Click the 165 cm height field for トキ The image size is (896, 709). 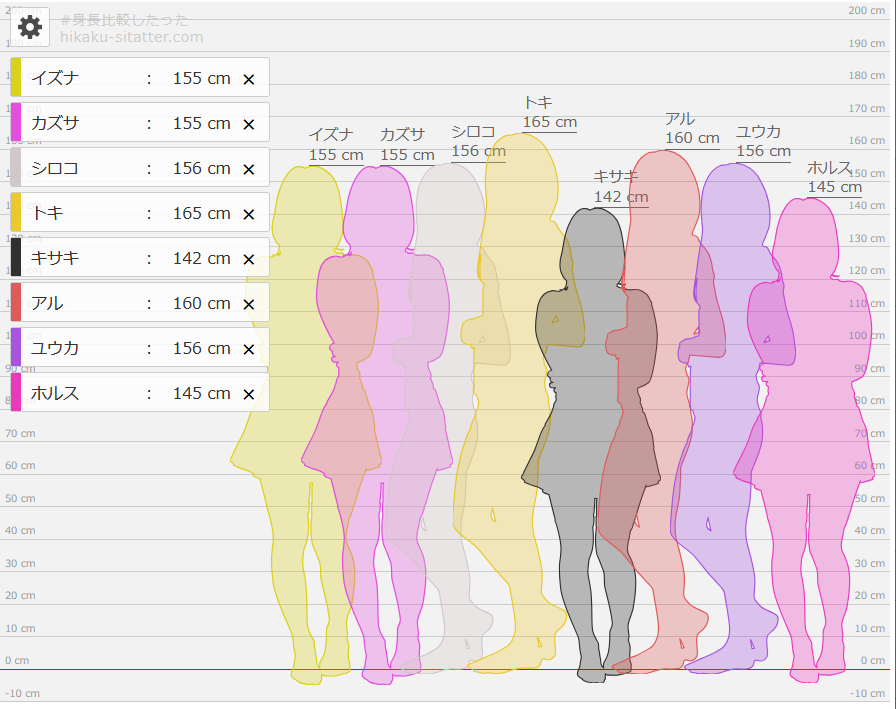201,213
